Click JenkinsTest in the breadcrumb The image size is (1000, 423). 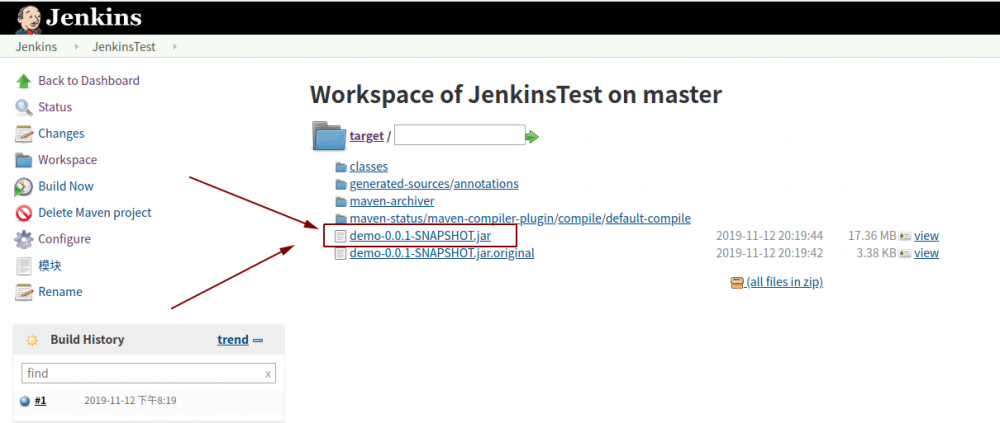point(124,47)
